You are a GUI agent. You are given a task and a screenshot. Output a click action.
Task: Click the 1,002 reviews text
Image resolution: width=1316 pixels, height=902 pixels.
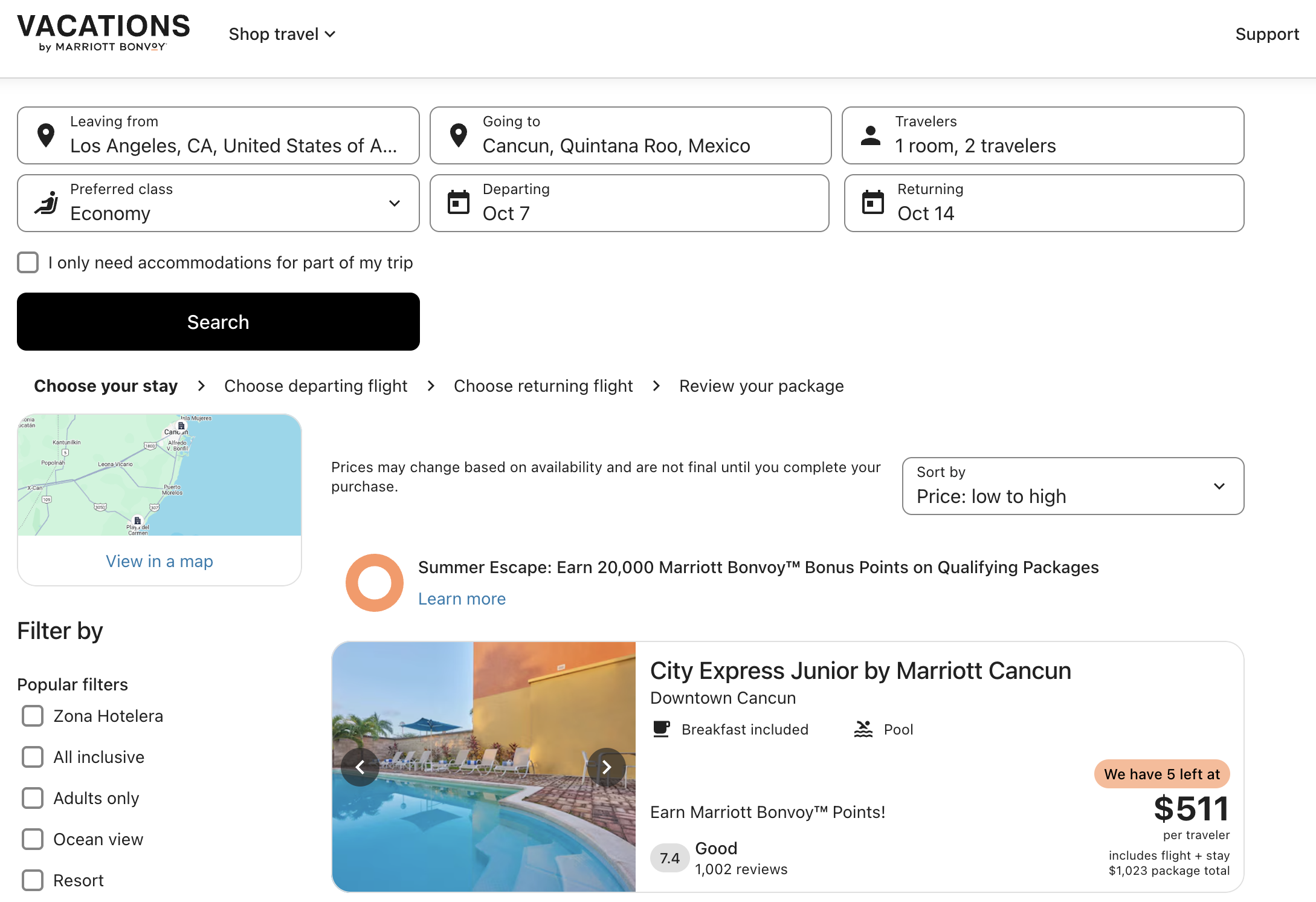click(741, 869)
